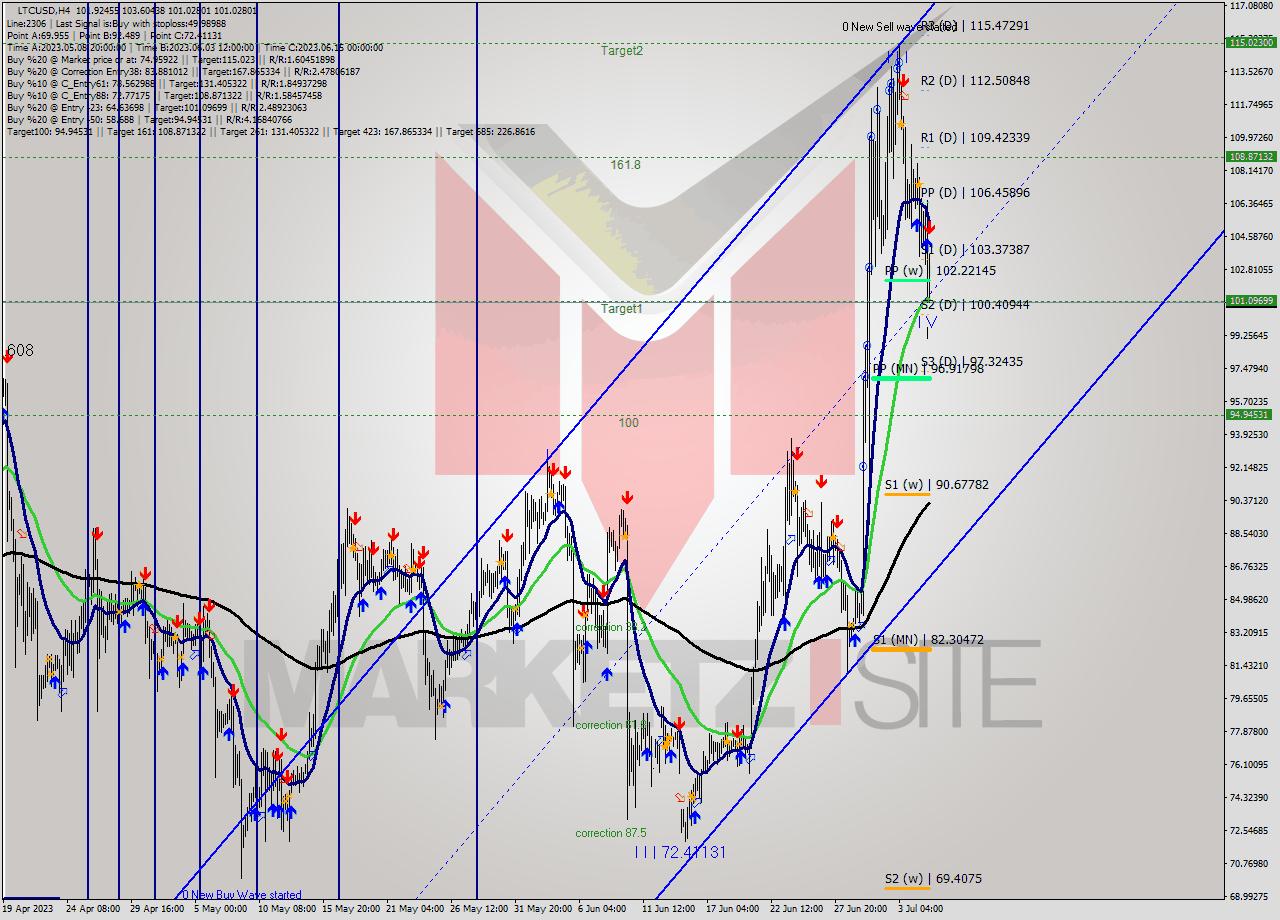Click the current price tag 101.09699
The image size is (1280, 920).
[x=1250, y=301]
